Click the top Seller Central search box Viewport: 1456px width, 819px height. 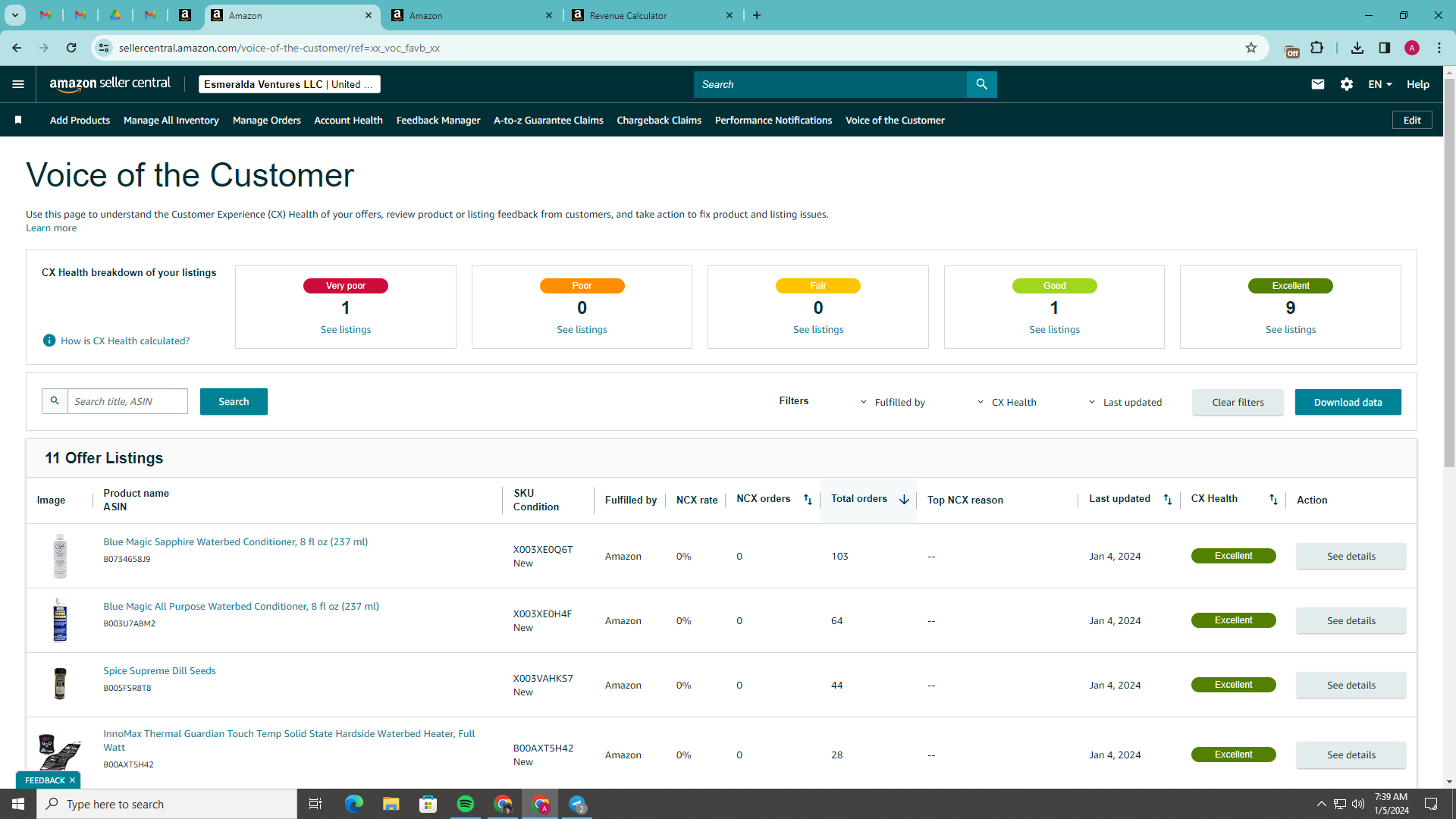coord(830,84)
